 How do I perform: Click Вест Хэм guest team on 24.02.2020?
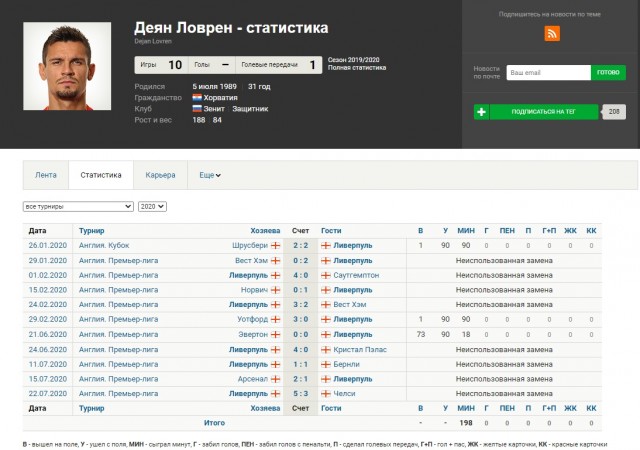click(x=350, y=305)
